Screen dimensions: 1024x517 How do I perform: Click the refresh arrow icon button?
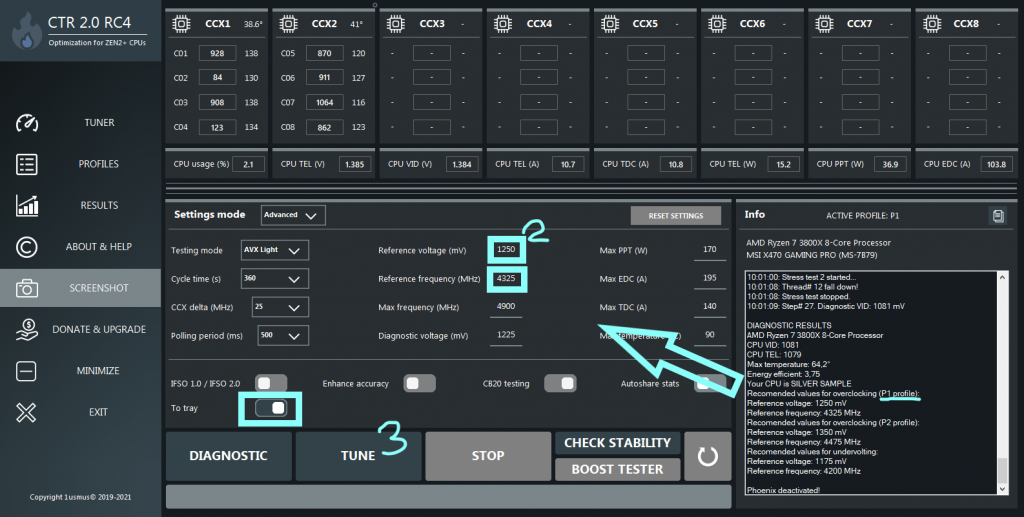click(x=708, y=456)
